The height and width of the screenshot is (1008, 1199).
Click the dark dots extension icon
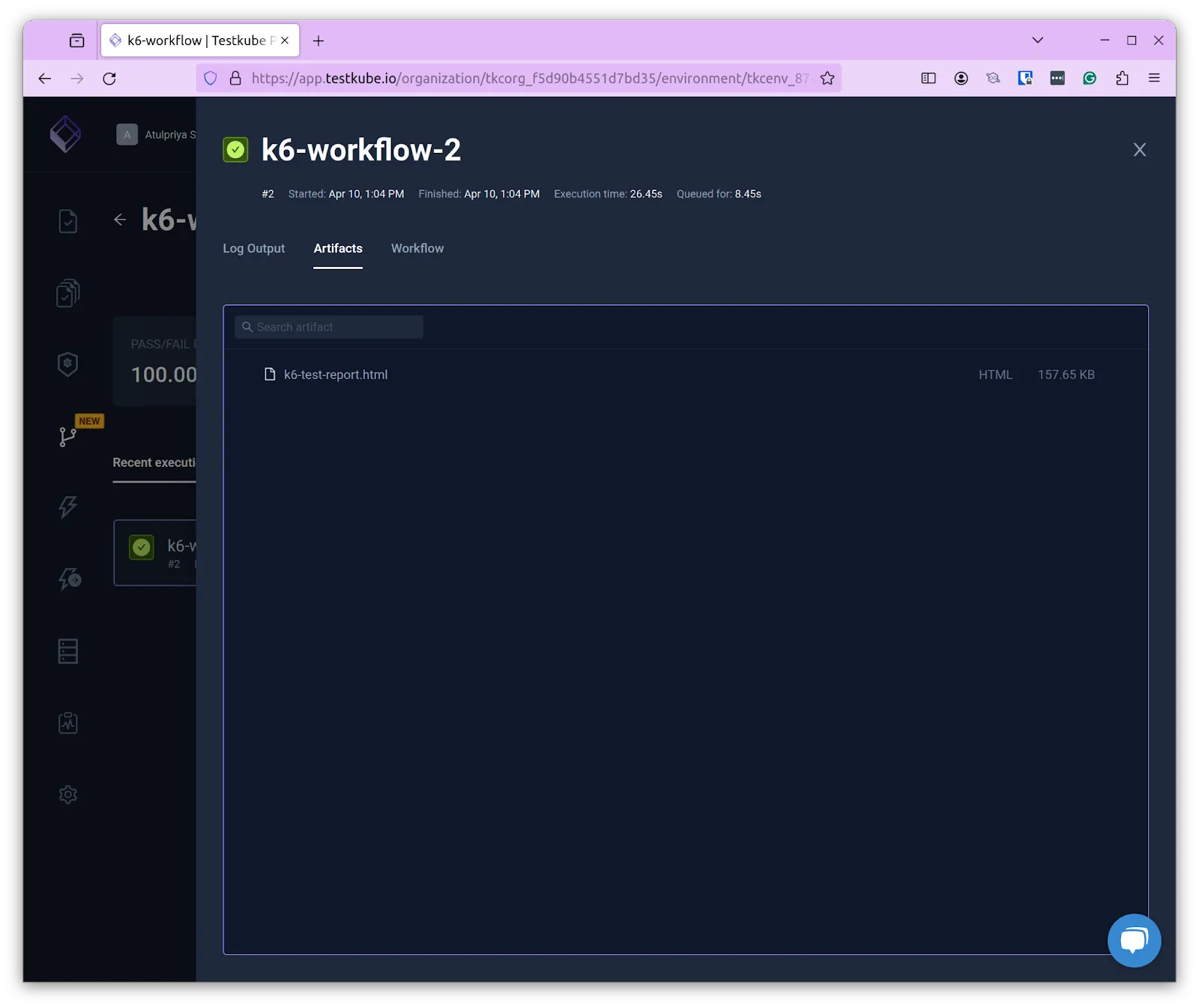tap(1057, 78)
